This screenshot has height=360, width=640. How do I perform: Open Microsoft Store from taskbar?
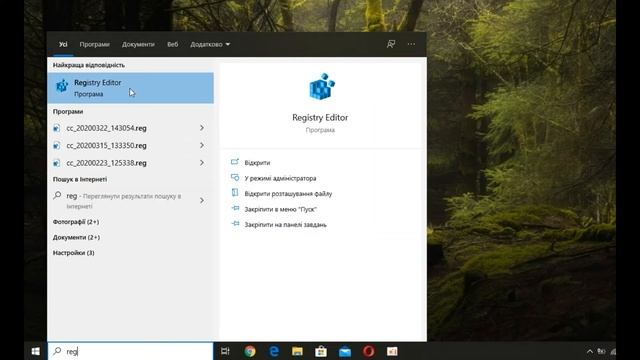coord(321,351)
